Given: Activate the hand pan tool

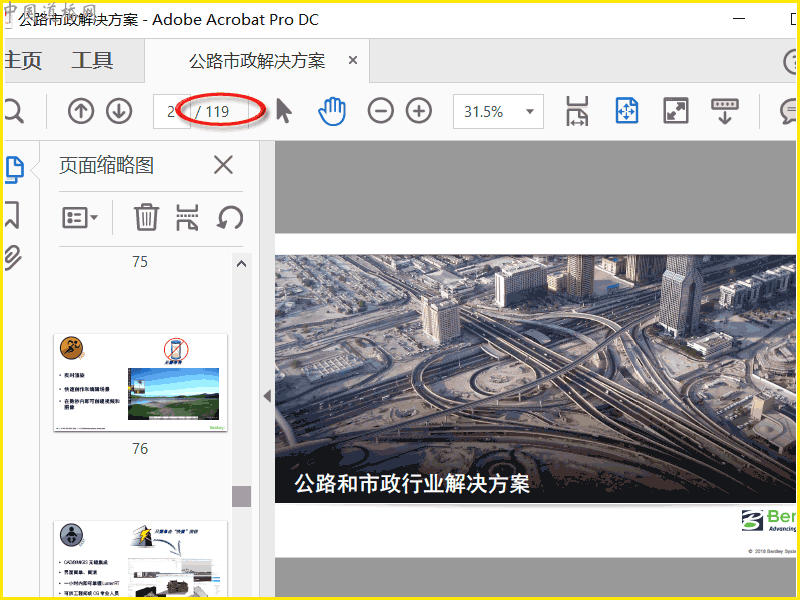Looking at the screenshot, I should click(332, 111).
